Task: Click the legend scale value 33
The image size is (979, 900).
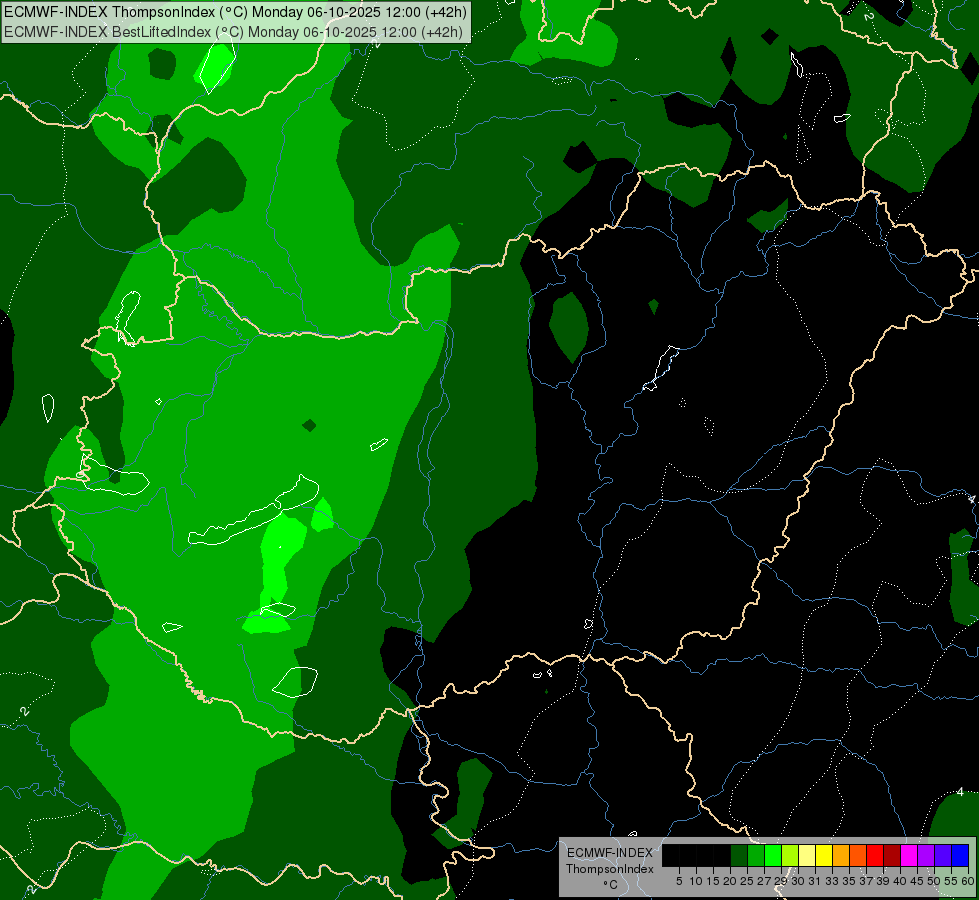Action: (833, 881)
